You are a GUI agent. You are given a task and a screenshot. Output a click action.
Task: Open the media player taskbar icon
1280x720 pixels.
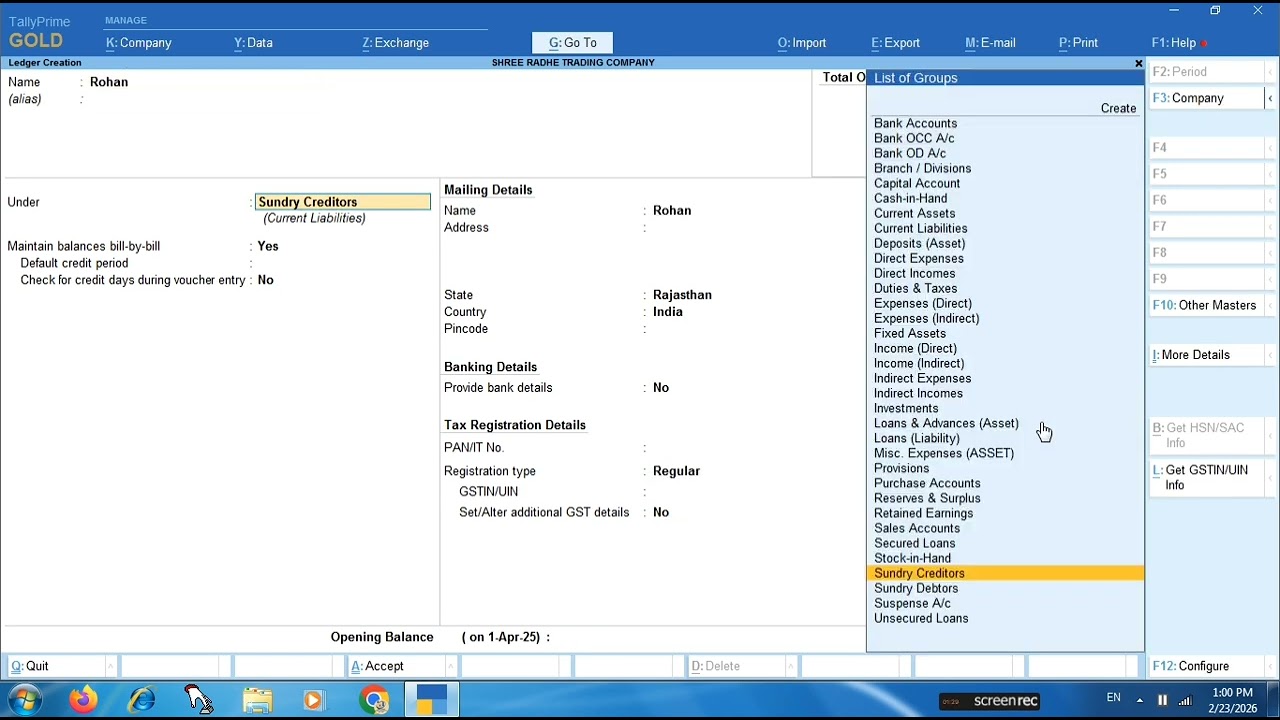[314, 700]
